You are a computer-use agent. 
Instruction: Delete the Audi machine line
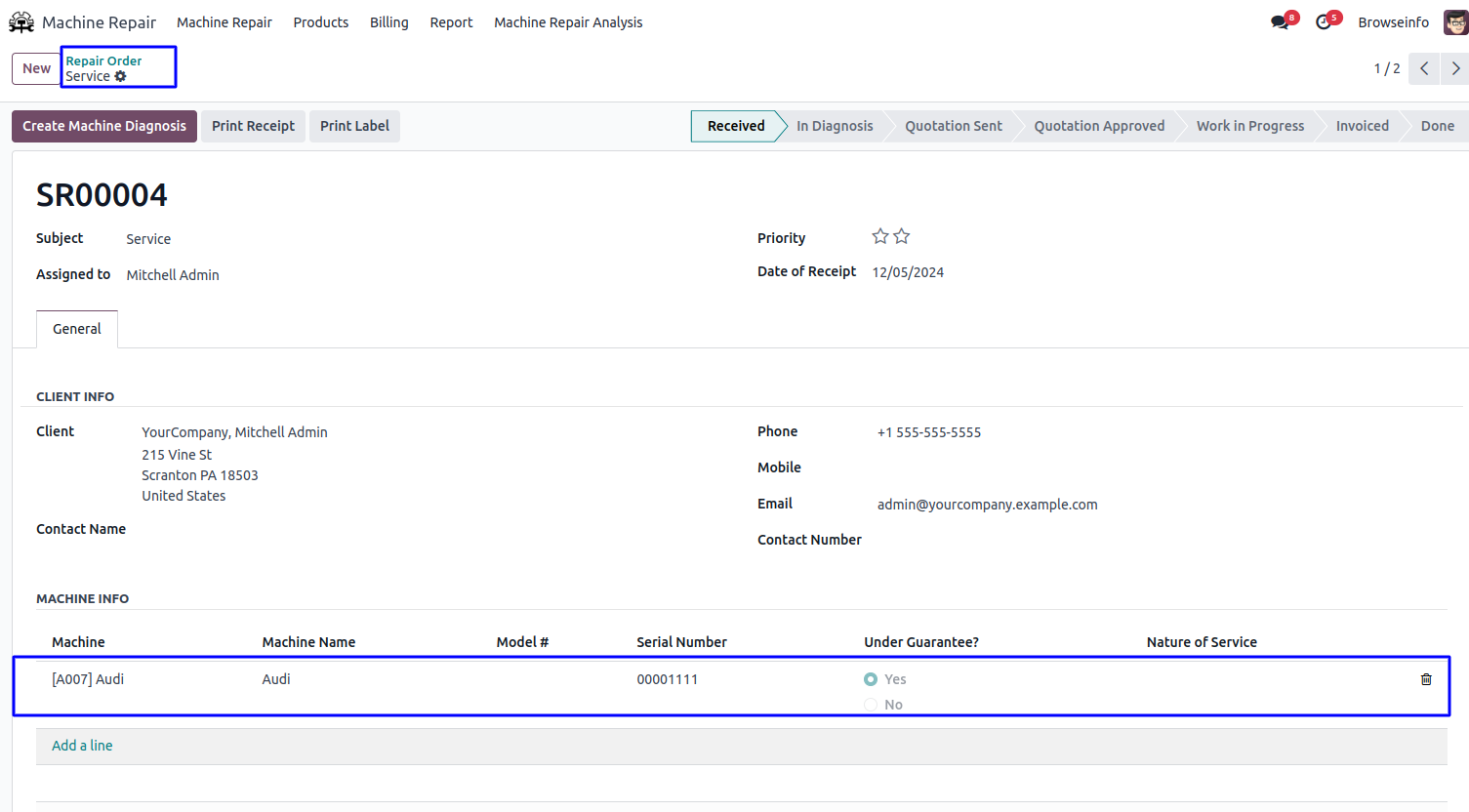click(1426, 679)
